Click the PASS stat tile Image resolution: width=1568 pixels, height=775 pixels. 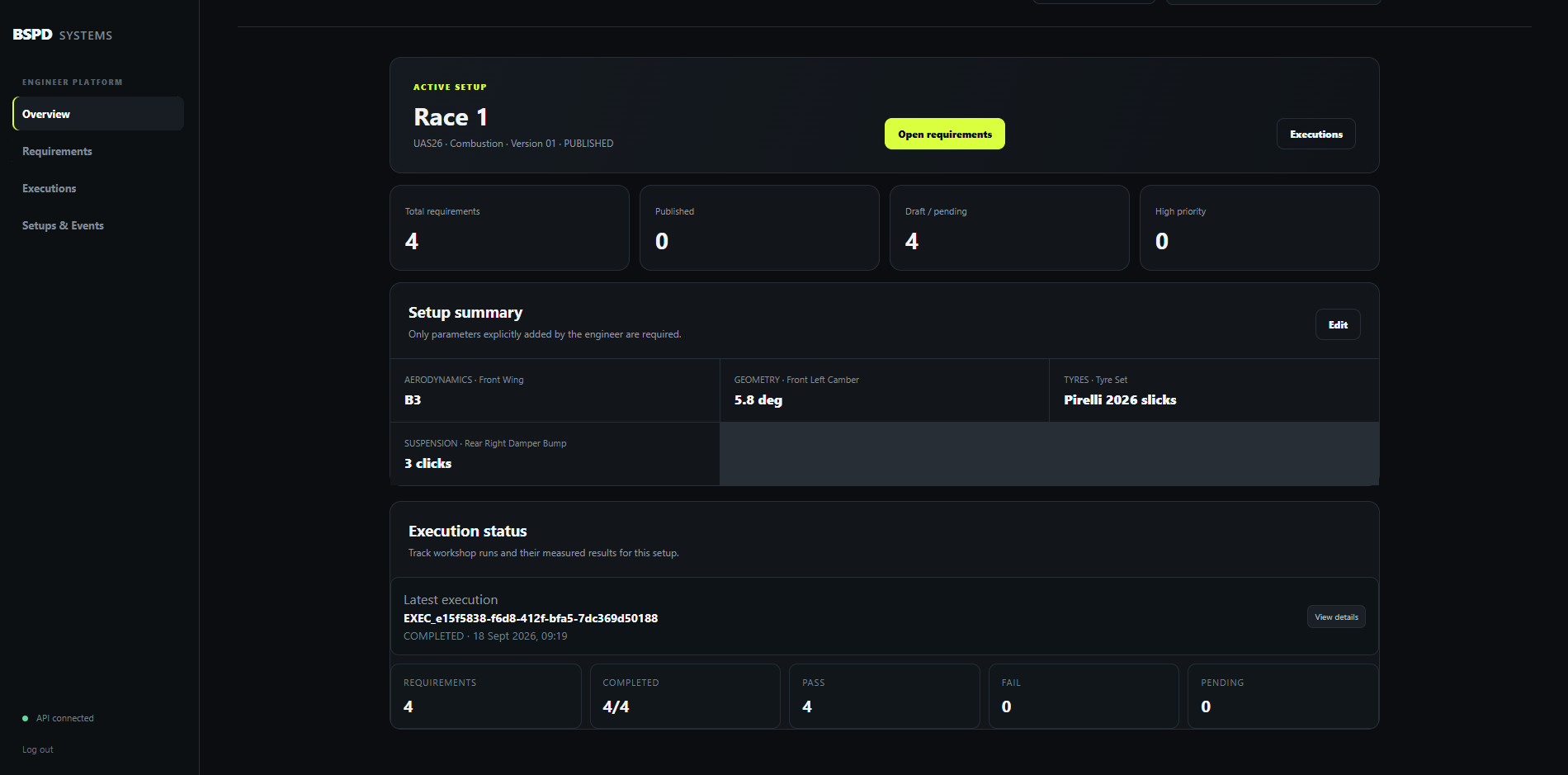[885, 696]
